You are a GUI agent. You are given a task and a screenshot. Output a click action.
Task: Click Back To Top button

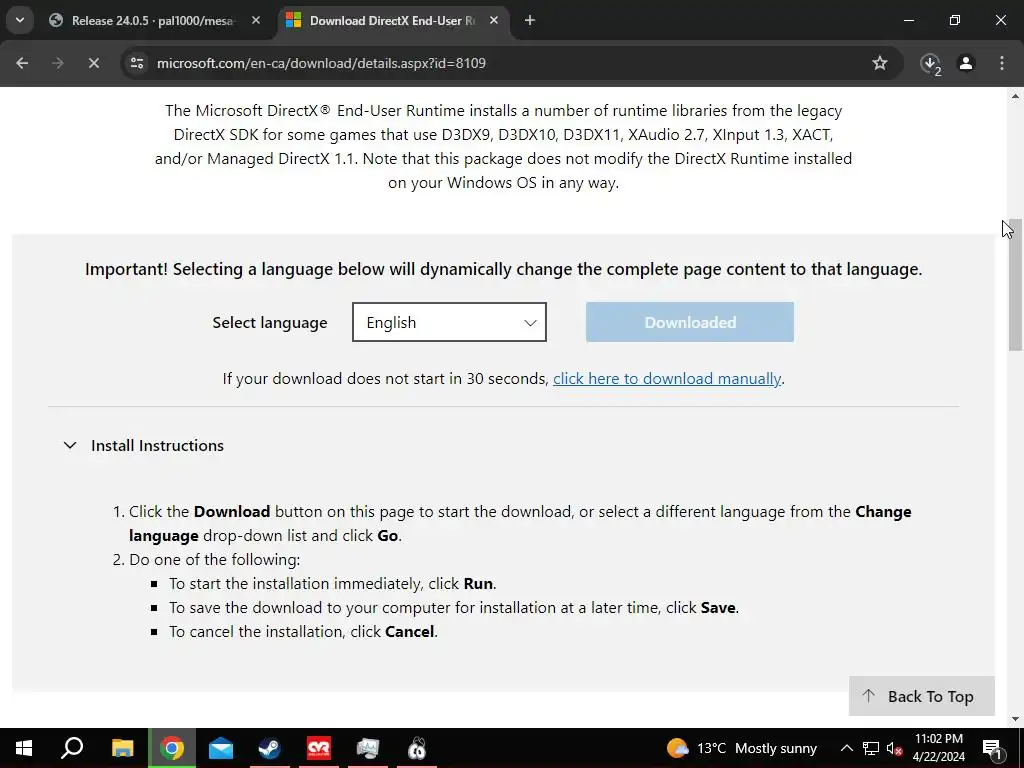pos(921,696)
